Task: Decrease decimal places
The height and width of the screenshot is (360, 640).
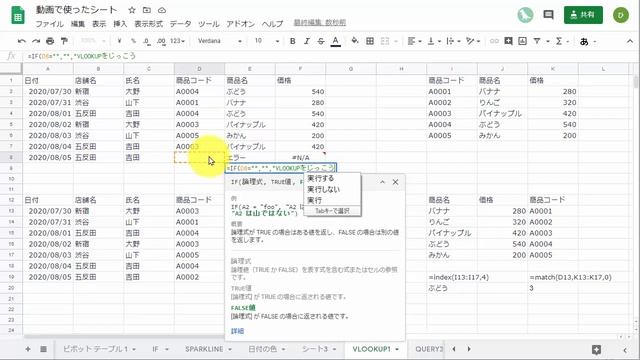Action: coord(146,41)
